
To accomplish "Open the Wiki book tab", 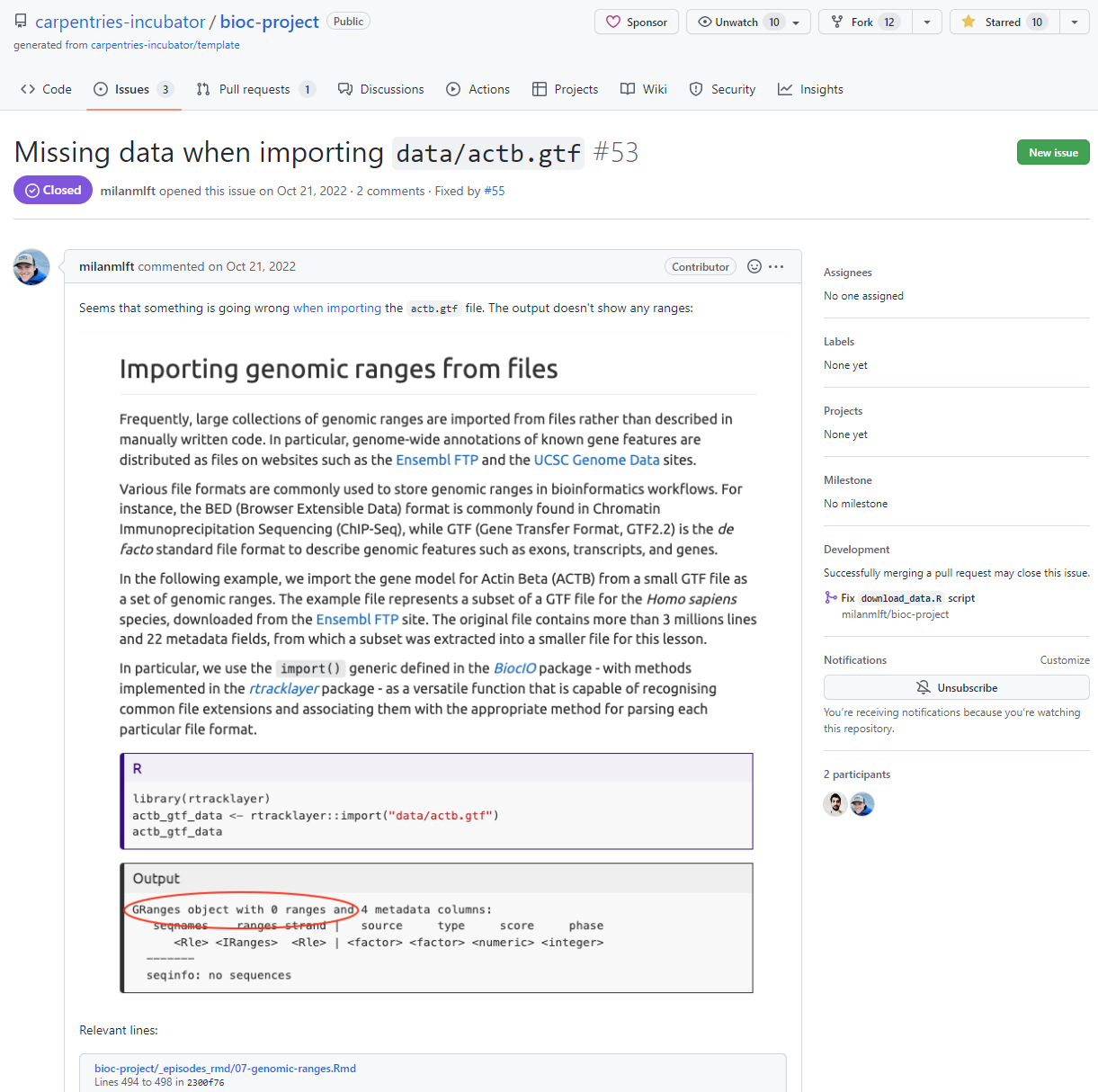I will 644,89.
